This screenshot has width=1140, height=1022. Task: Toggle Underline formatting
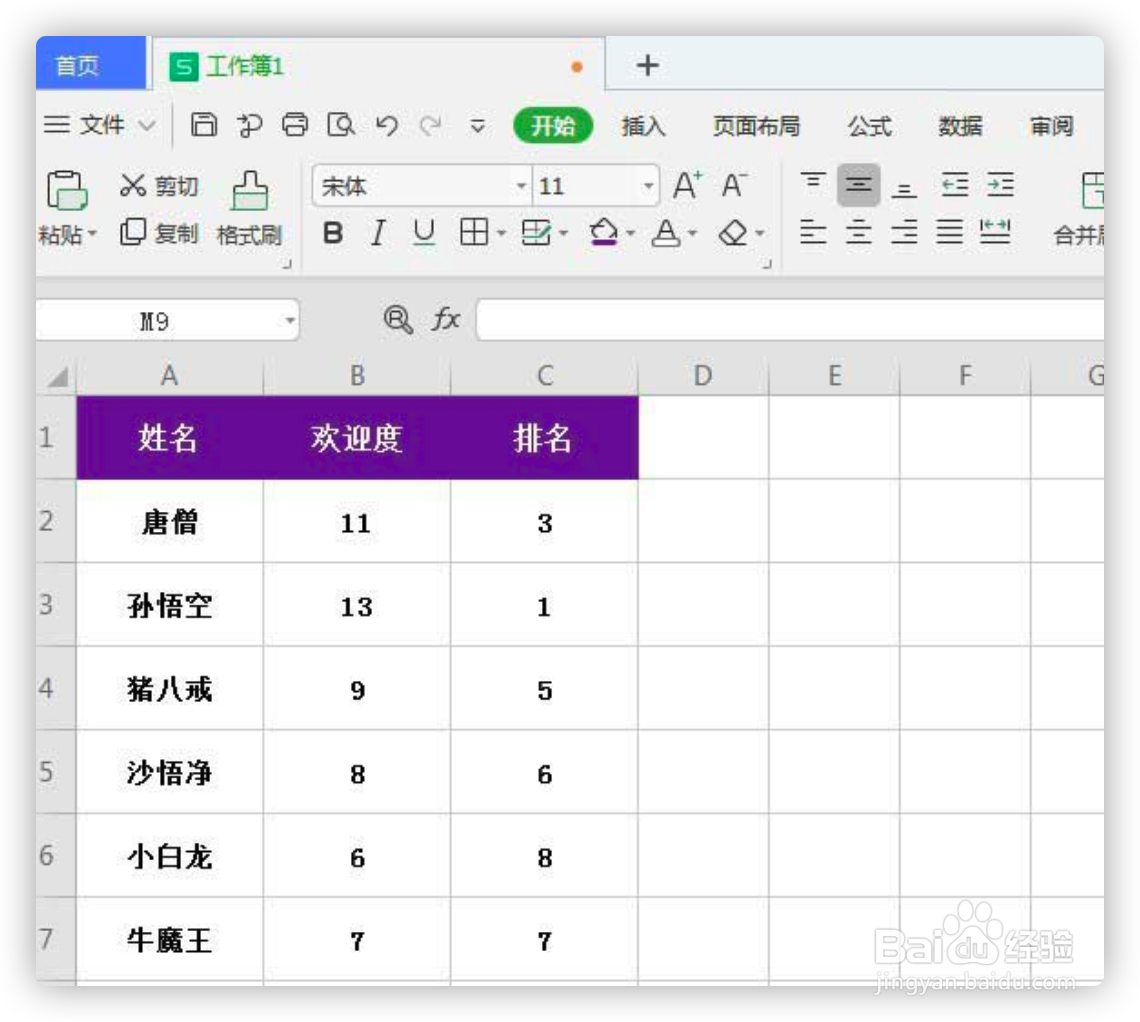point(423,233)
